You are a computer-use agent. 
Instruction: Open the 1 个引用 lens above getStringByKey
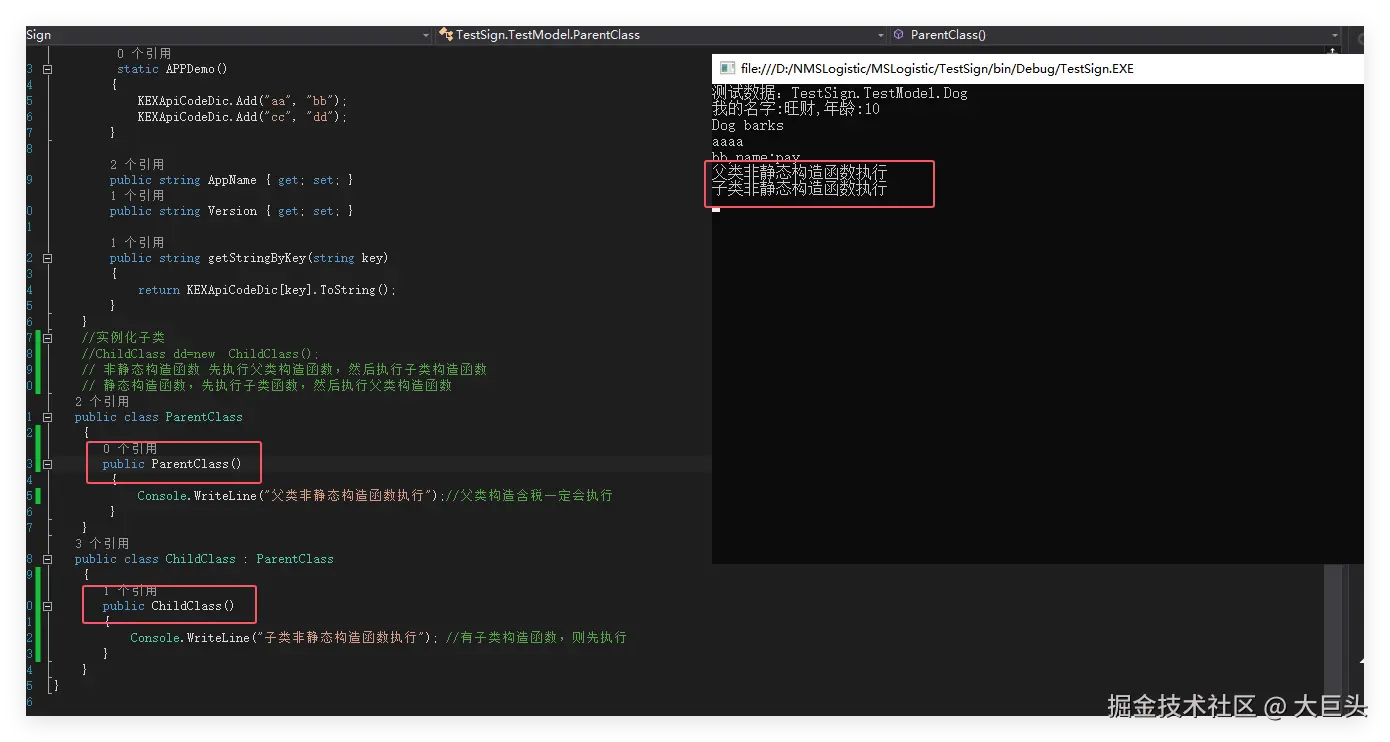coord(137,243)
